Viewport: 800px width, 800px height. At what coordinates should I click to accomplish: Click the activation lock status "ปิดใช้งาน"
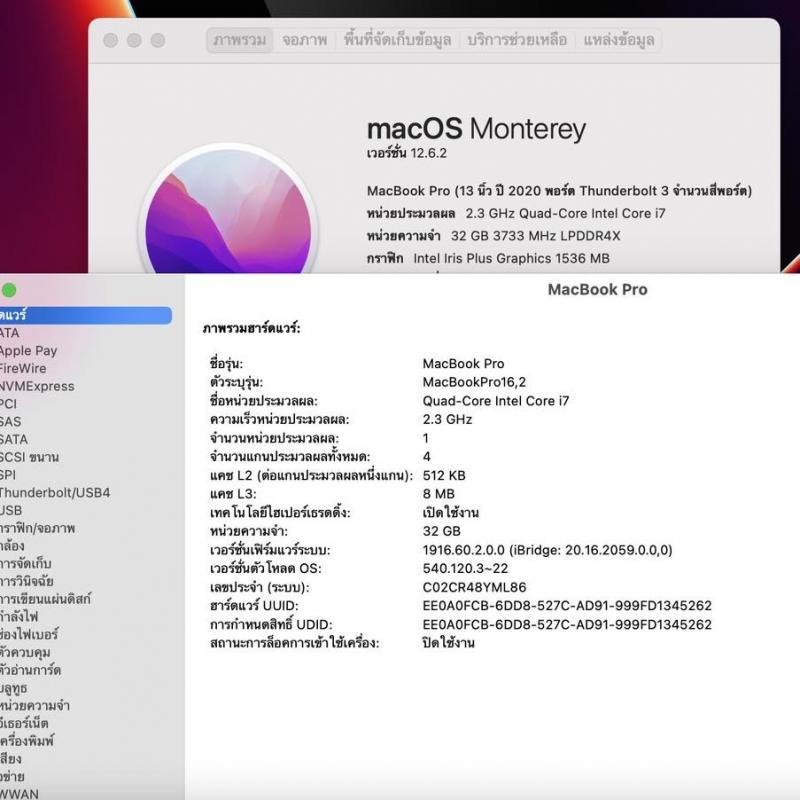[x=448, y=643]
